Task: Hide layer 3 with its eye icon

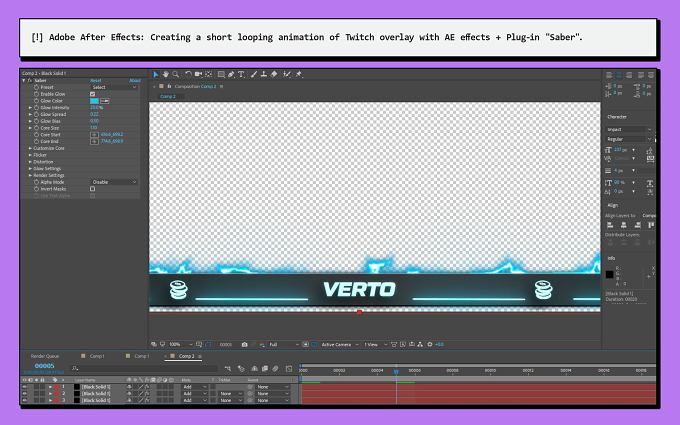Action: point(25,400)
